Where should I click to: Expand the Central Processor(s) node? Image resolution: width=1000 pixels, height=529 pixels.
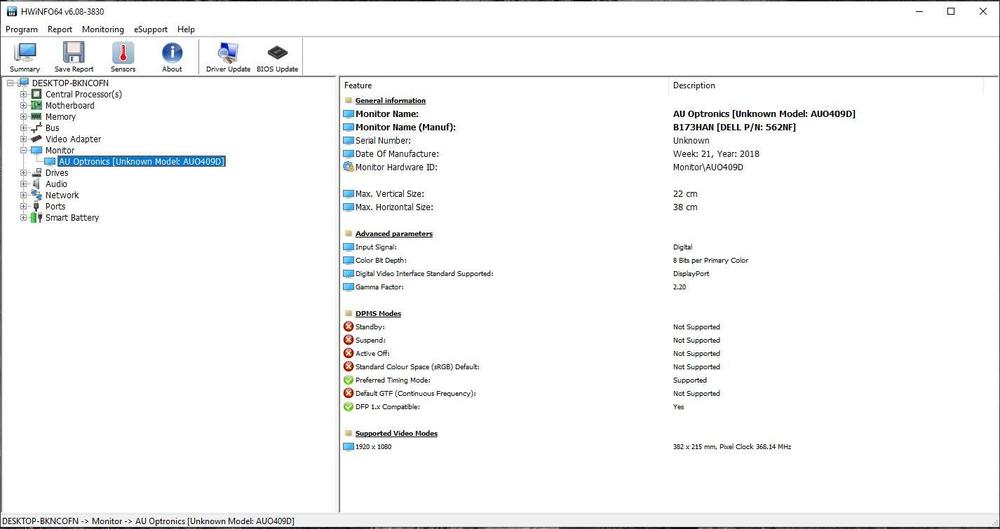click(23, 94)
